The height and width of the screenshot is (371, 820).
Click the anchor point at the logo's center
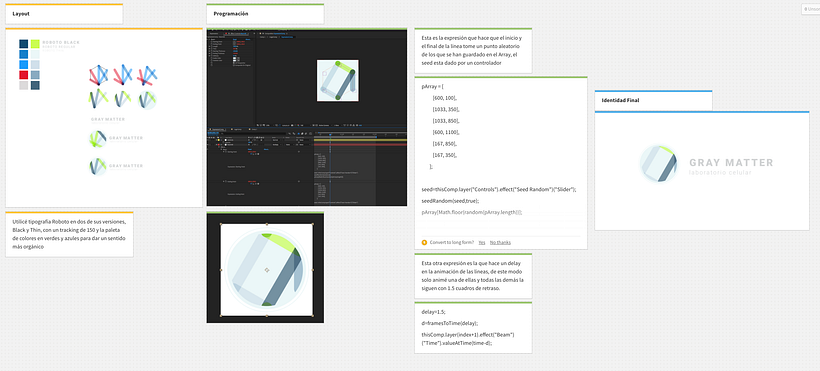[x=267, y=270]
